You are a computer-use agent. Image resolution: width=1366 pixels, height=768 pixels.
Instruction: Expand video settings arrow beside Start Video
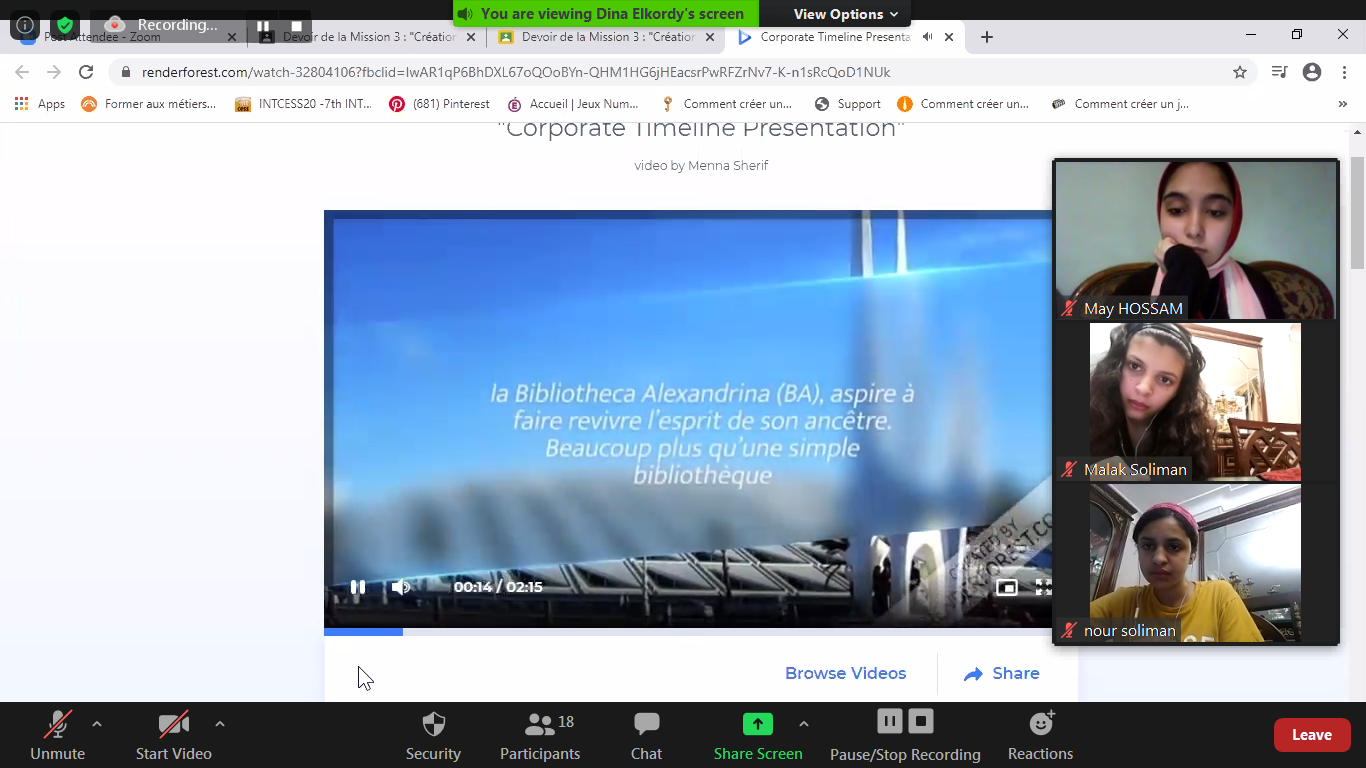tap(220, 724)
